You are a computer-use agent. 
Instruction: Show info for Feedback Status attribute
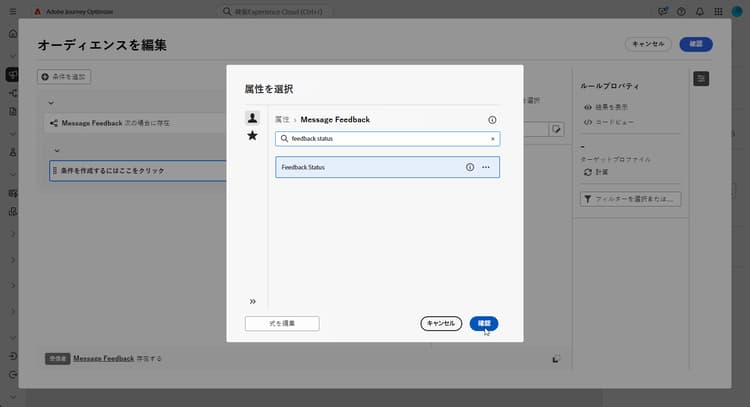tap(470, 167)
